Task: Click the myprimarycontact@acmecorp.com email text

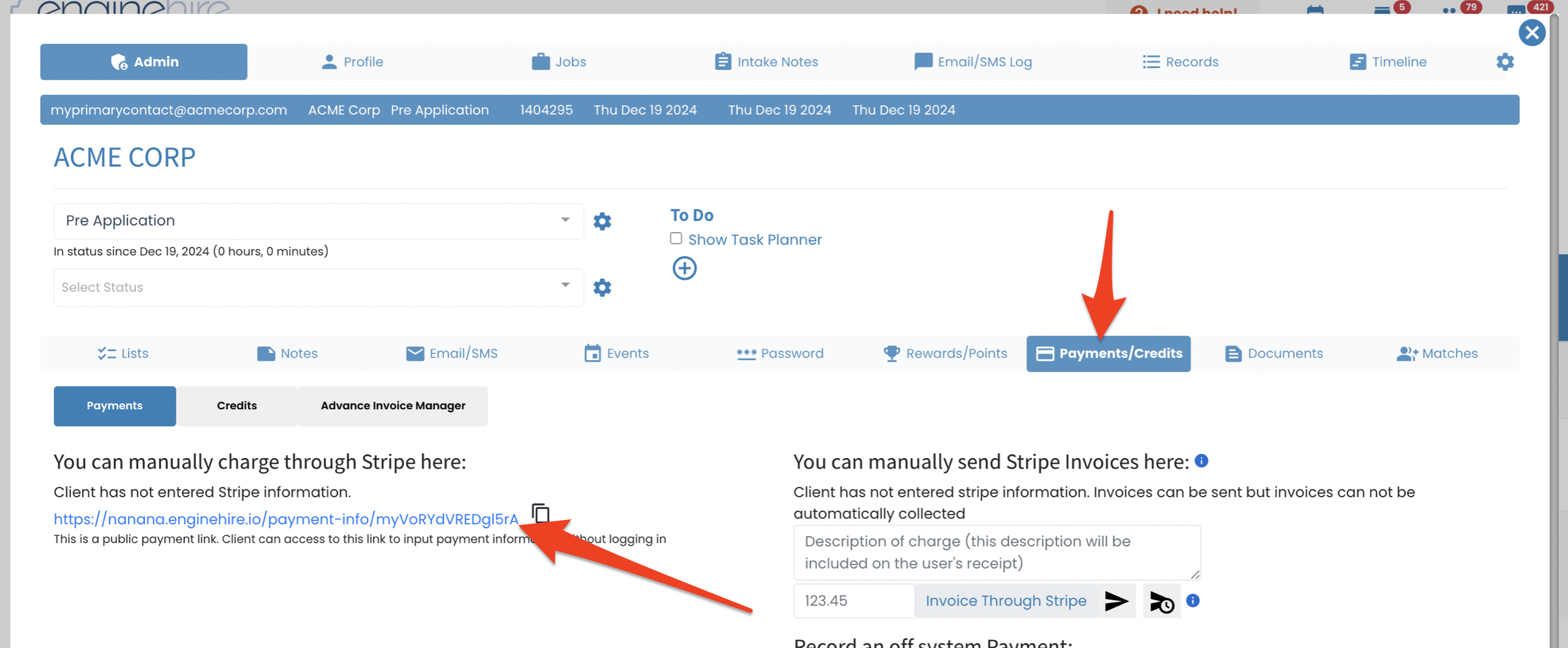Action: coord(168,110)
